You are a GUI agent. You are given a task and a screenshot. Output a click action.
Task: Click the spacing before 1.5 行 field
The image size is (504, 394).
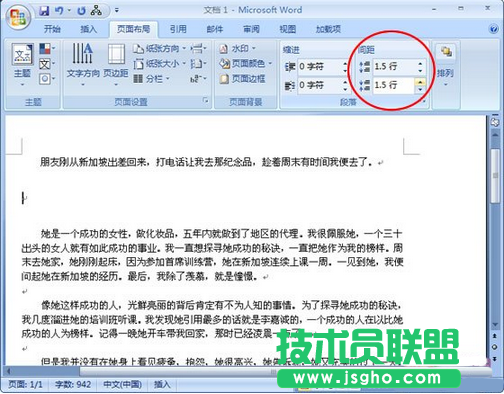pos(394,67)
